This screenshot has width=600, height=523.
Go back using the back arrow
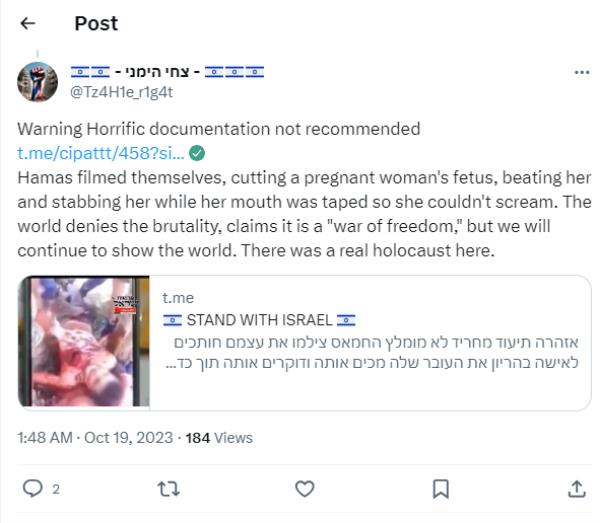27,24
